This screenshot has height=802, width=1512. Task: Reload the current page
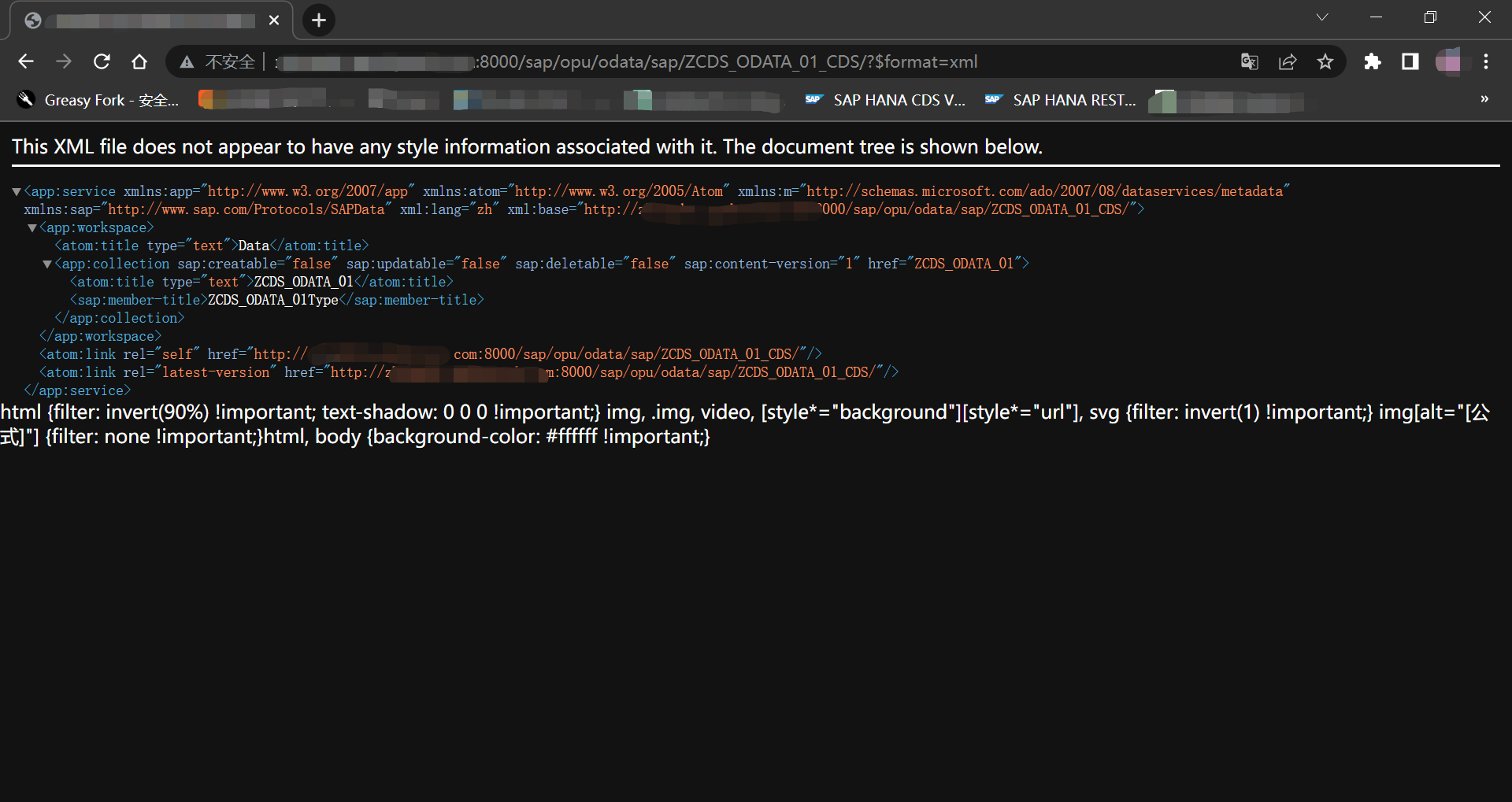102,61
